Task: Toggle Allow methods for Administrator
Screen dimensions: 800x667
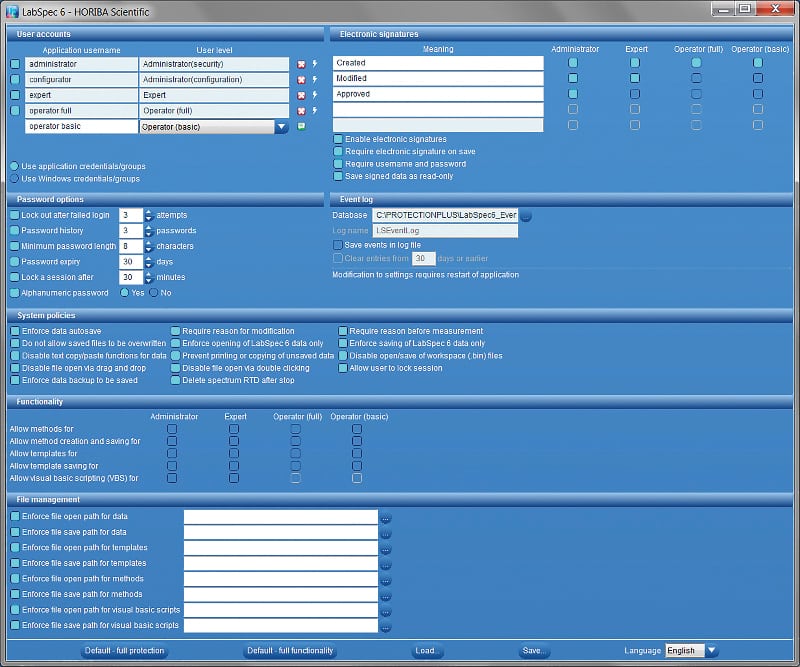Action: 172,429
